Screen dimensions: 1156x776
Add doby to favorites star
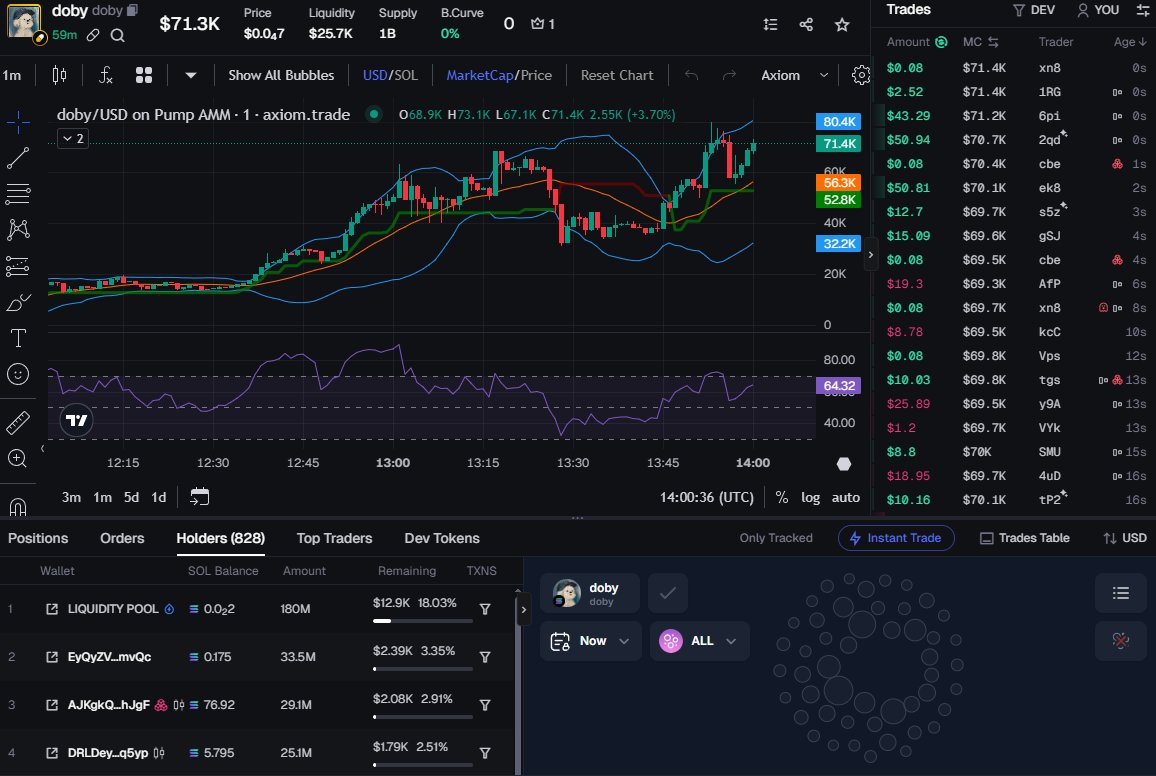pyautogui.click(x=842, y=24)
